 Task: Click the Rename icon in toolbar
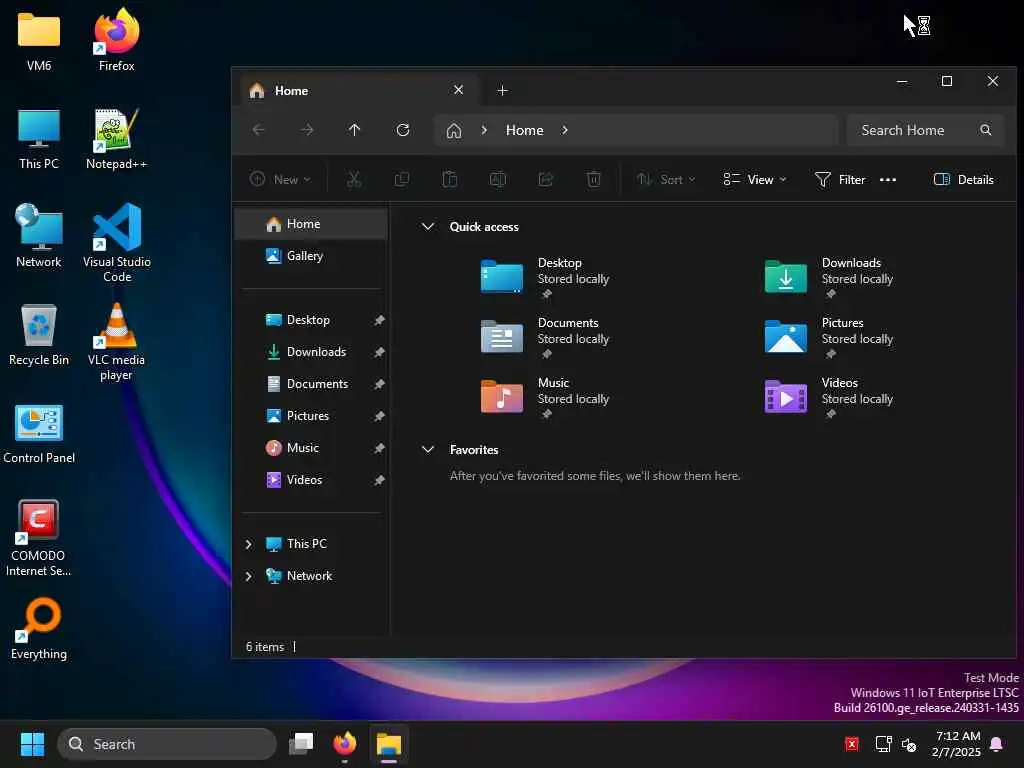click(498, 180)
